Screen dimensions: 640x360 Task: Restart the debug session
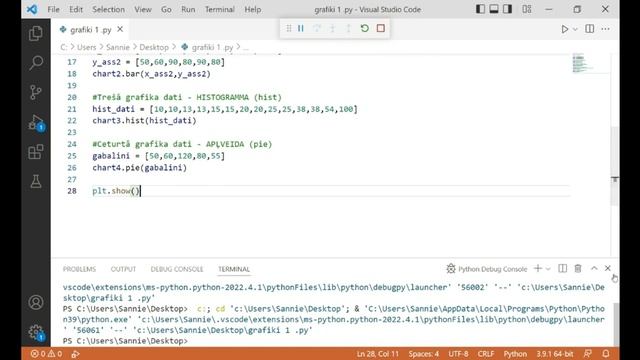(x=364, y=28)
